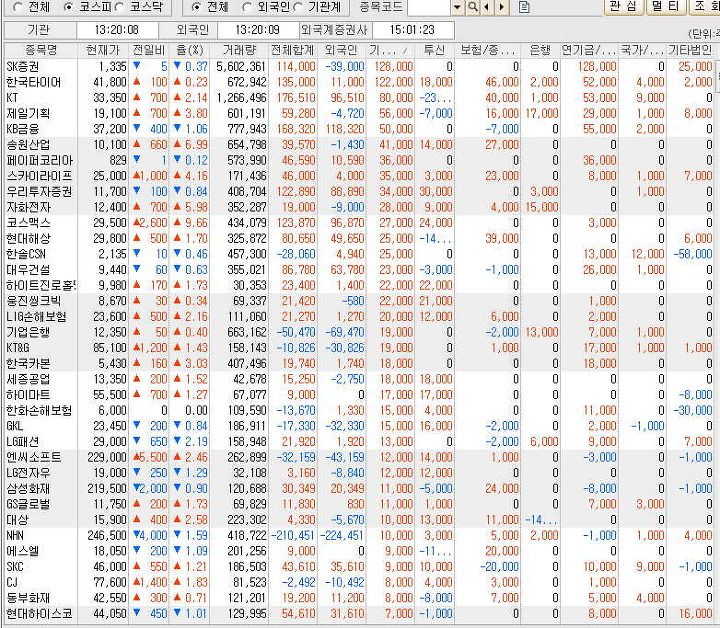This screenshot has width=720, height=628.
Task: Select the 대우건설 row
Action: pos(359,269)
